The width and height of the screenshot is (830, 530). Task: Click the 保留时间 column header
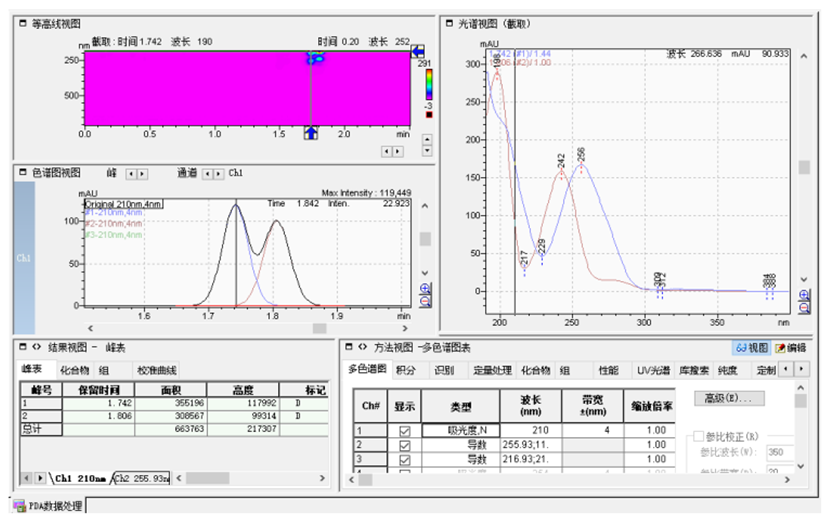click(x=99, y=390)
